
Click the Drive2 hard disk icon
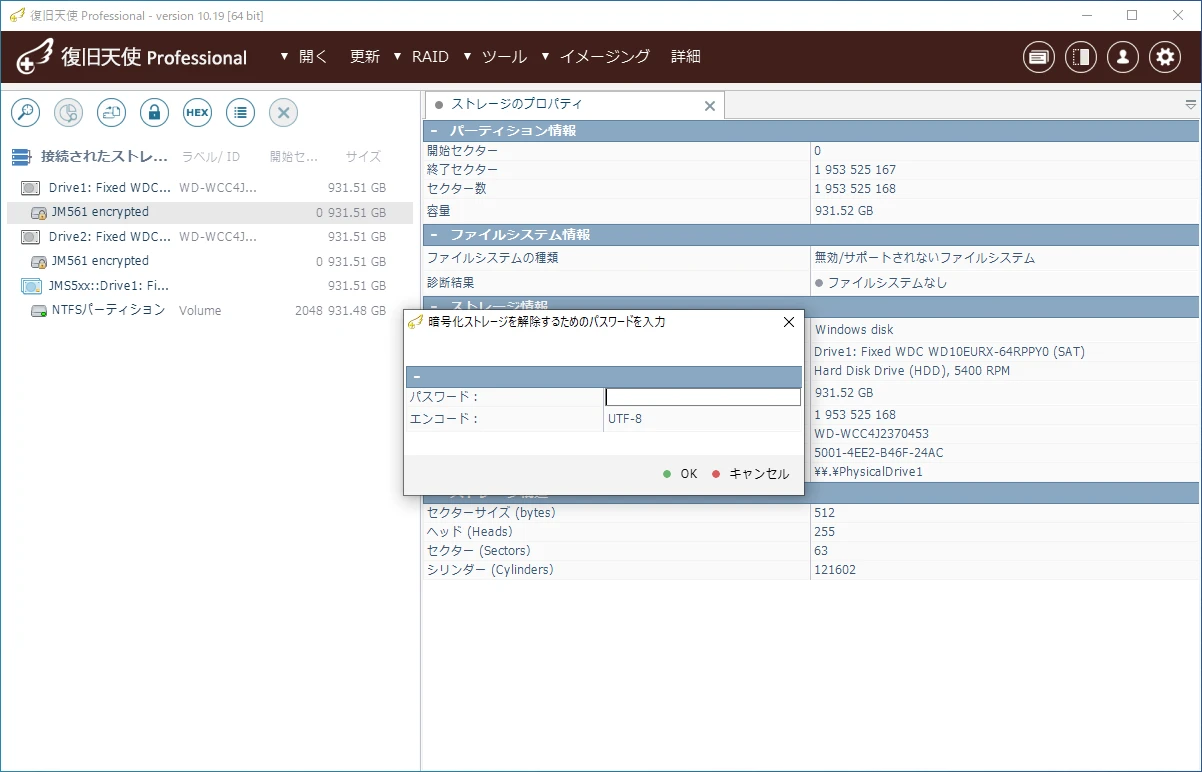point(31,237)
